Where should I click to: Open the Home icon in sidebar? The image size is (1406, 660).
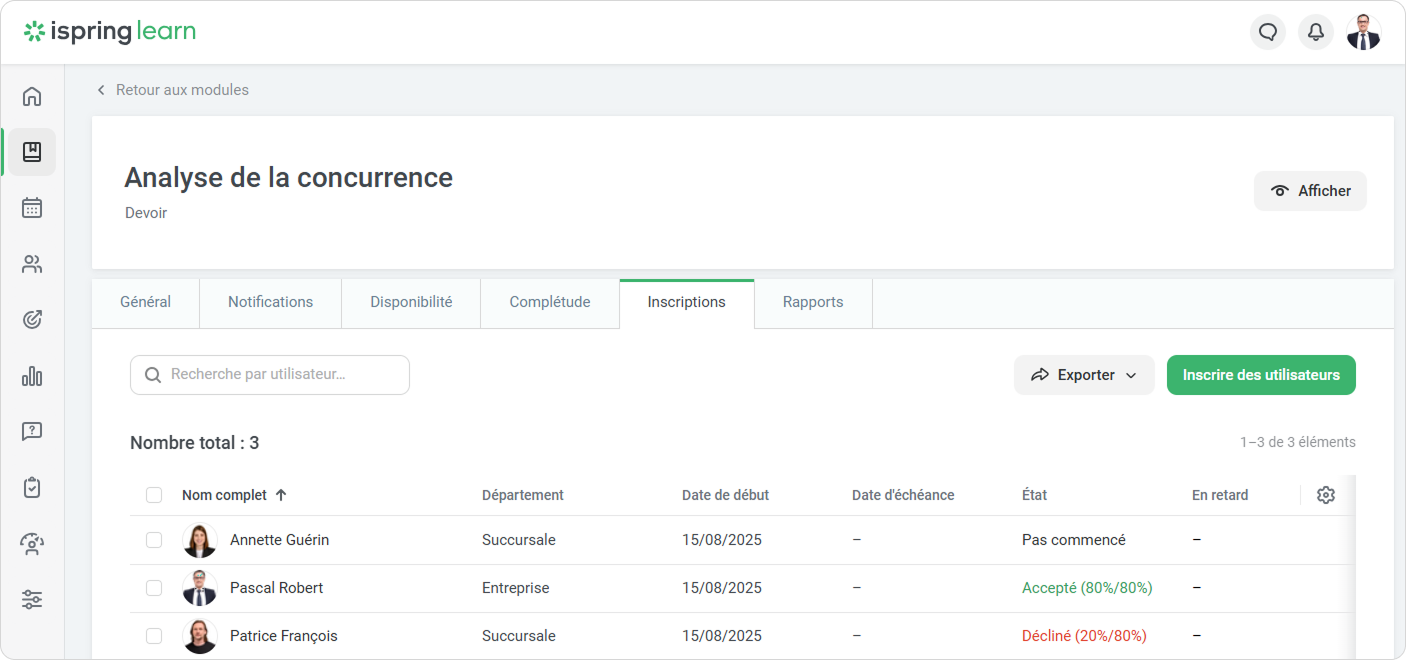point(32,97)
